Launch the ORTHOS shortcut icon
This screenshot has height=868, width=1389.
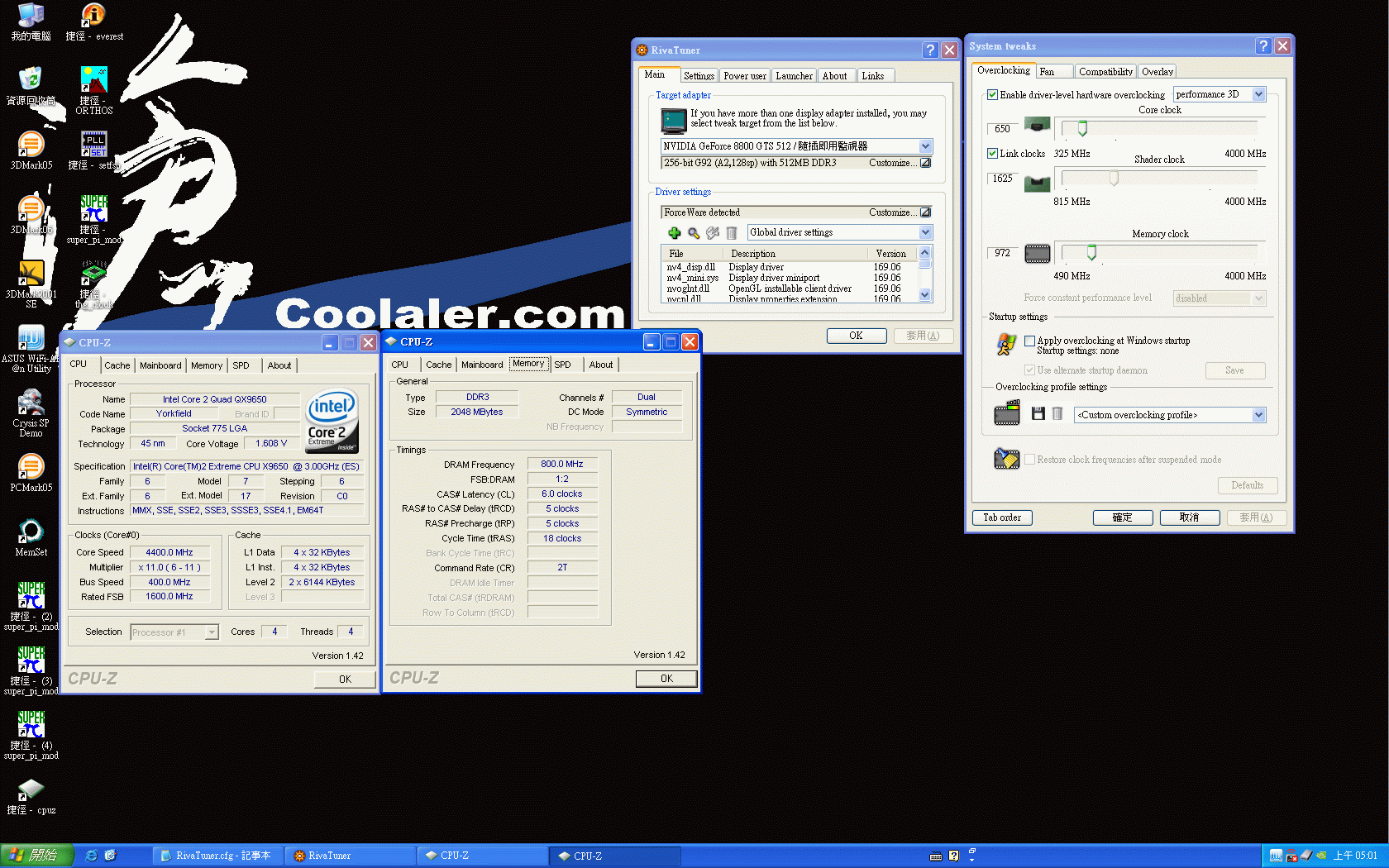94,89
